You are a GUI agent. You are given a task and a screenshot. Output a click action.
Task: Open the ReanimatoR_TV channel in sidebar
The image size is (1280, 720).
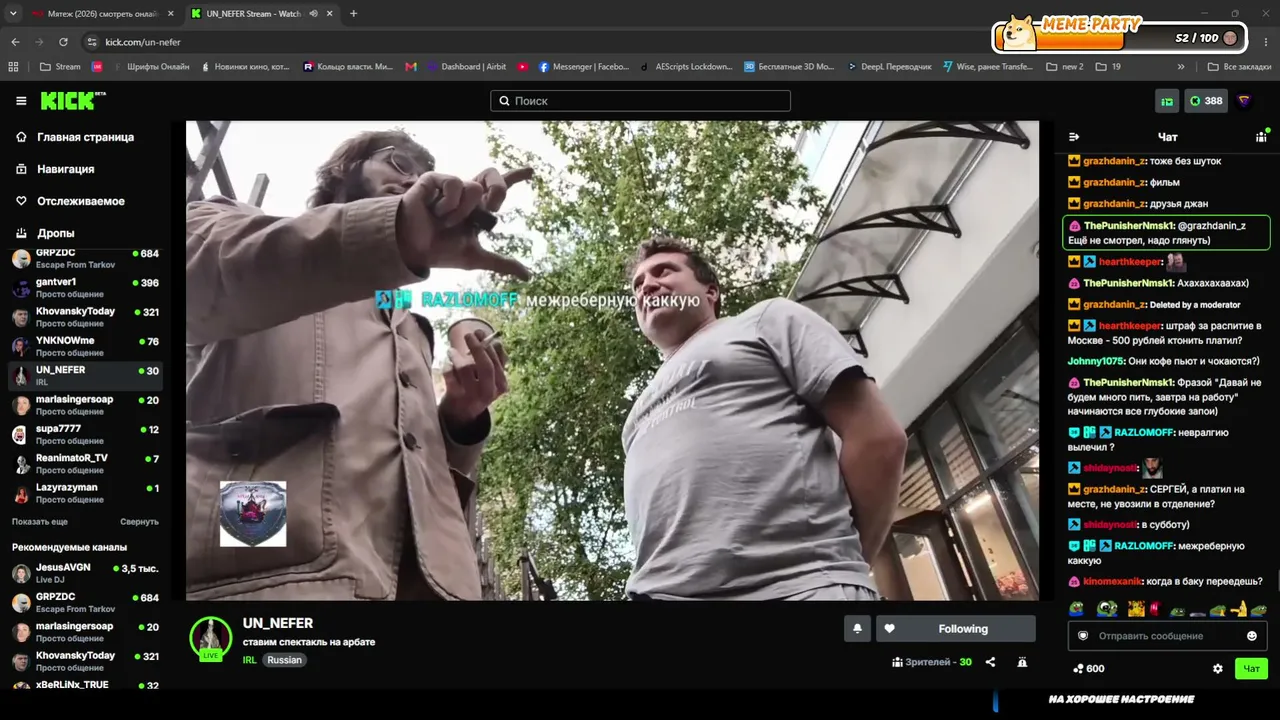[85, 464]
